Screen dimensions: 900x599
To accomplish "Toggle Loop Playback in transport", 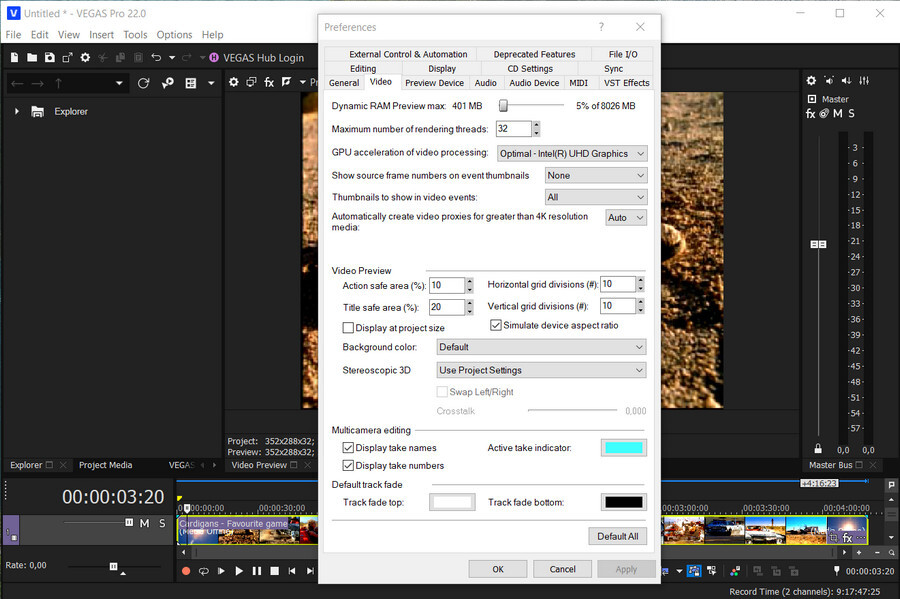I will pyautogui.click(x=204, y=571).
